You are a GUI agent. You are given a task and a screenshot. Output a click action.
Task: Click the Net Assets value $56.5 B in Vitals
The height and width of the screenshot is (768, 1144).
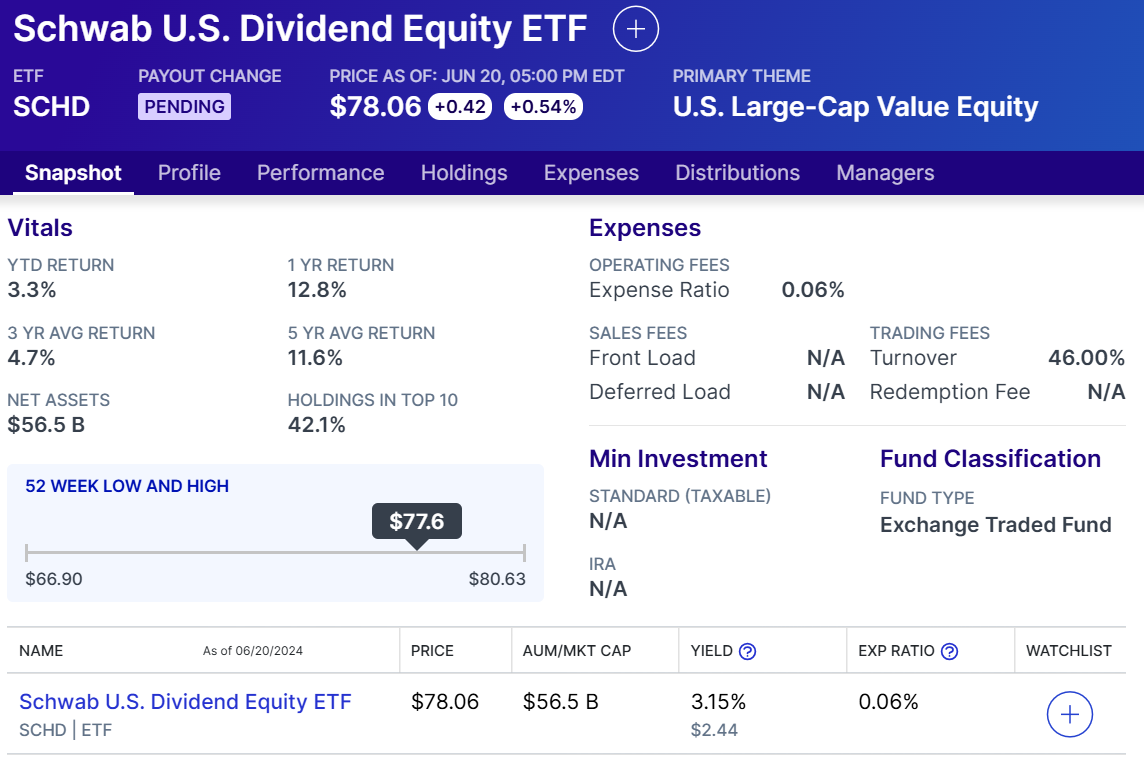point(46,425)
